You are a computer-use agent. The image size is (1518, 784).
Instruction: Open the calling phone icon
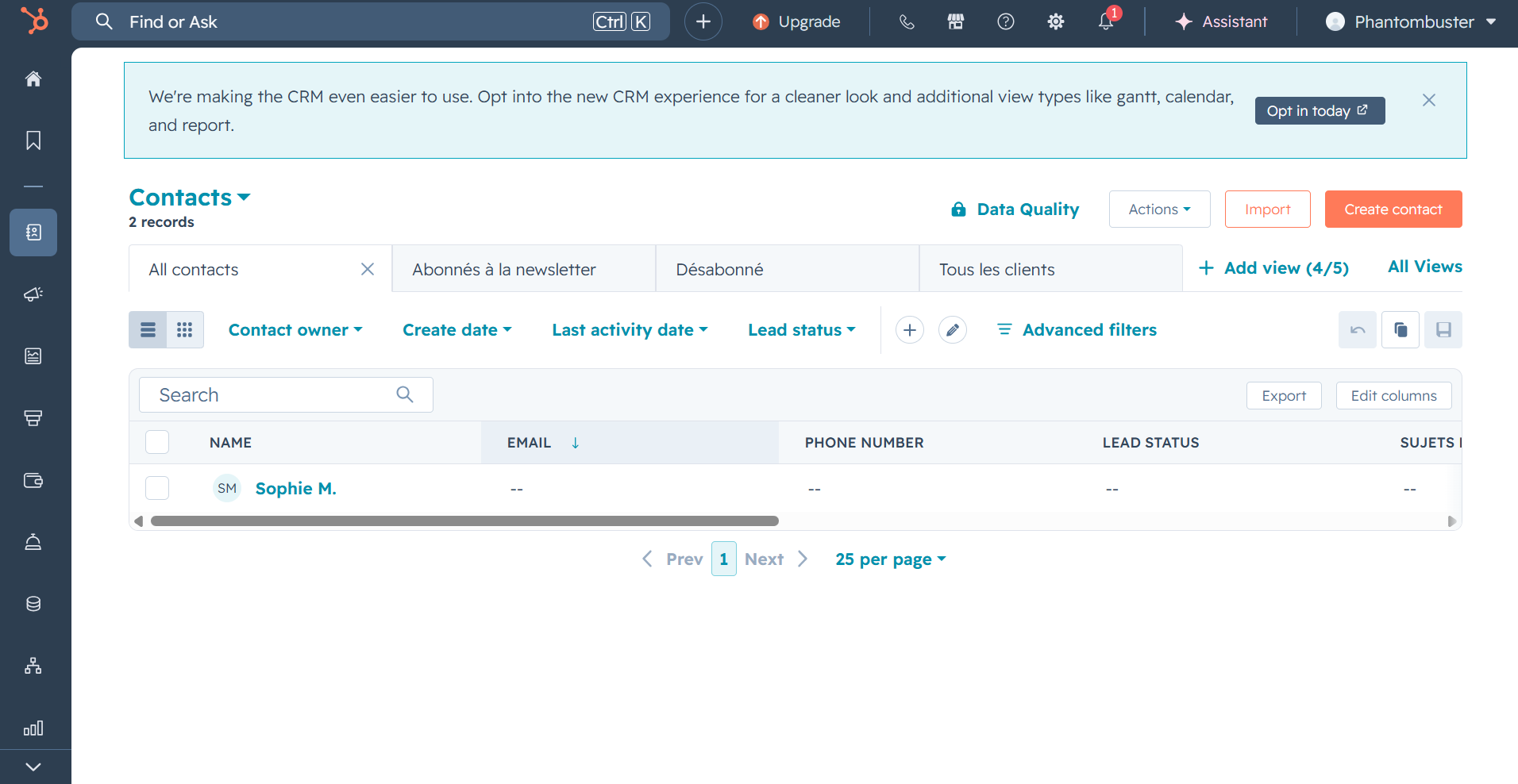pos(907,22)
